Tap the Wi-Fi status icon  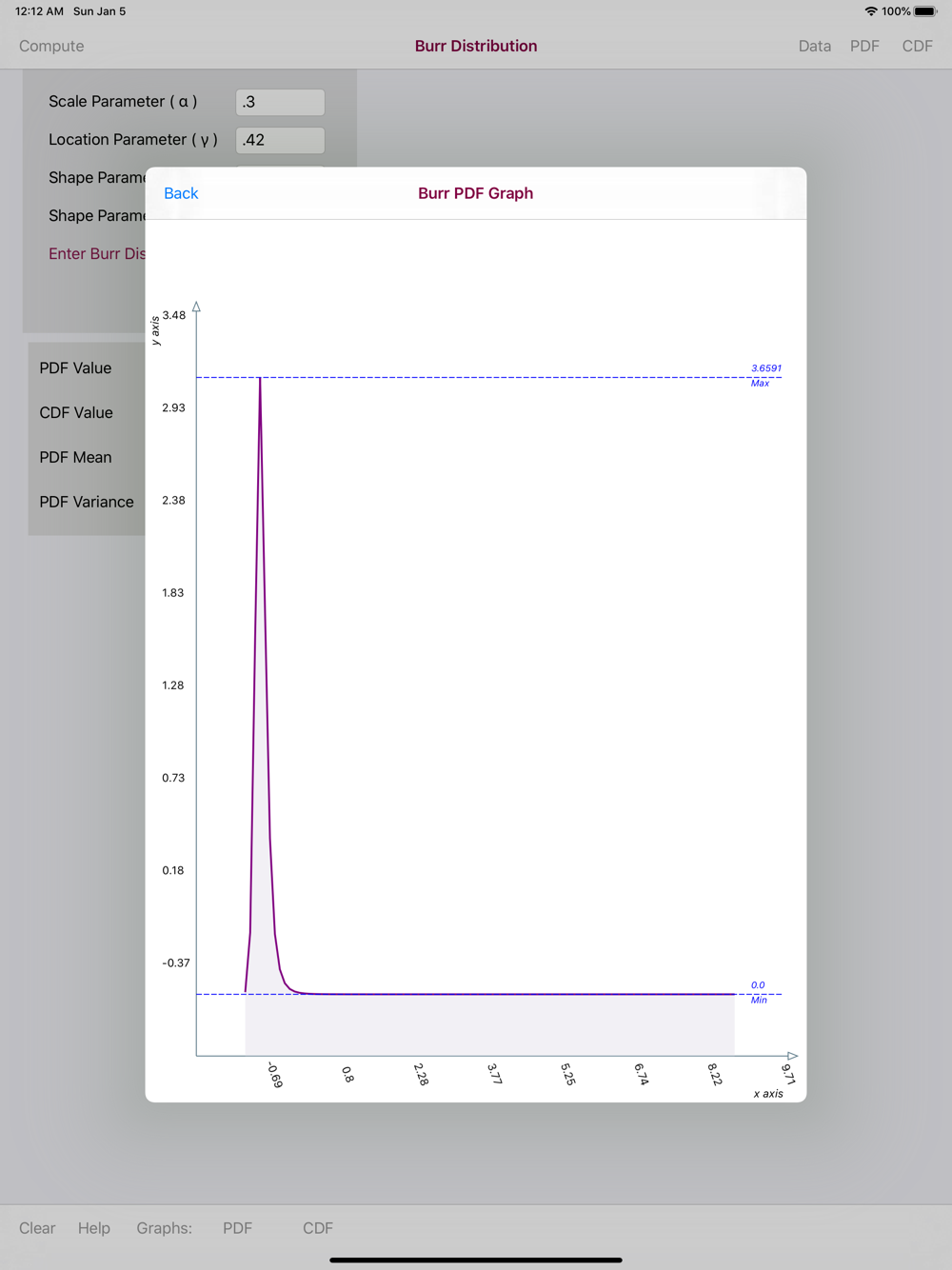coord(871,11)
